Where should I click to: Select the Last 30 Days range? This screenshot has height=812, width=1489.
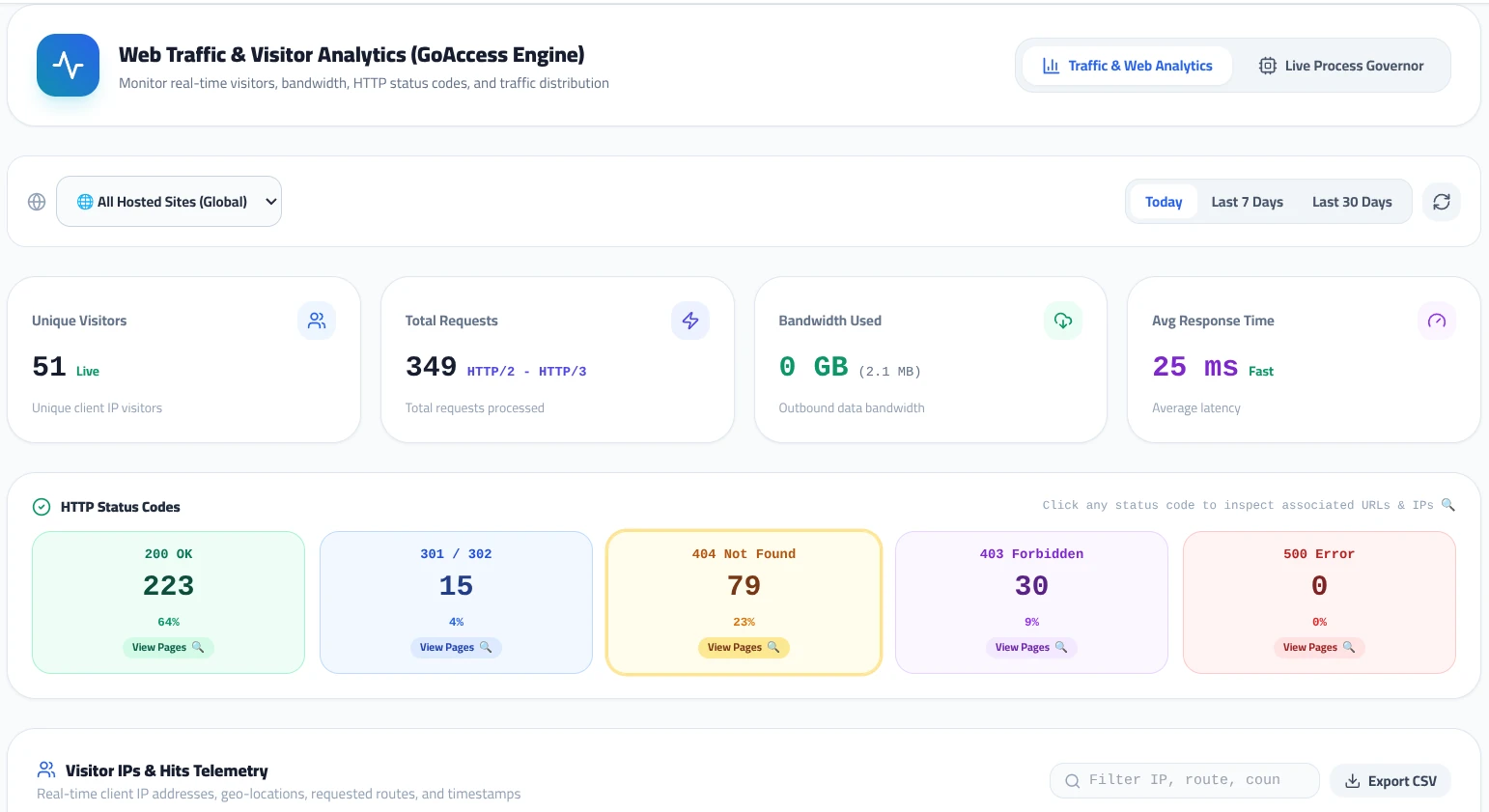1352,202
